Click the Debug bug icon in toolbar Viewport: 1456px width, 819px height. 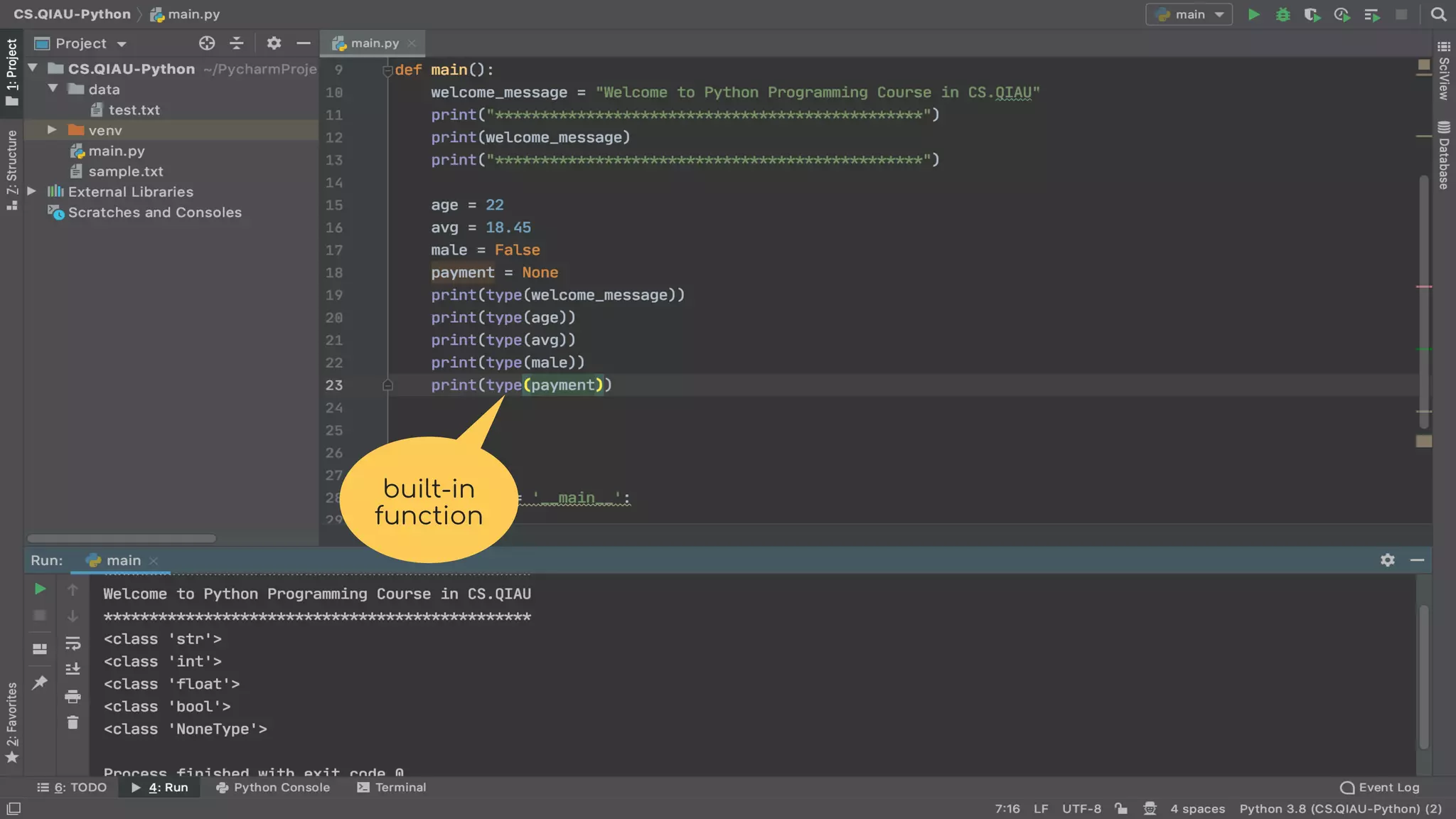click(x=1283, y=14)
